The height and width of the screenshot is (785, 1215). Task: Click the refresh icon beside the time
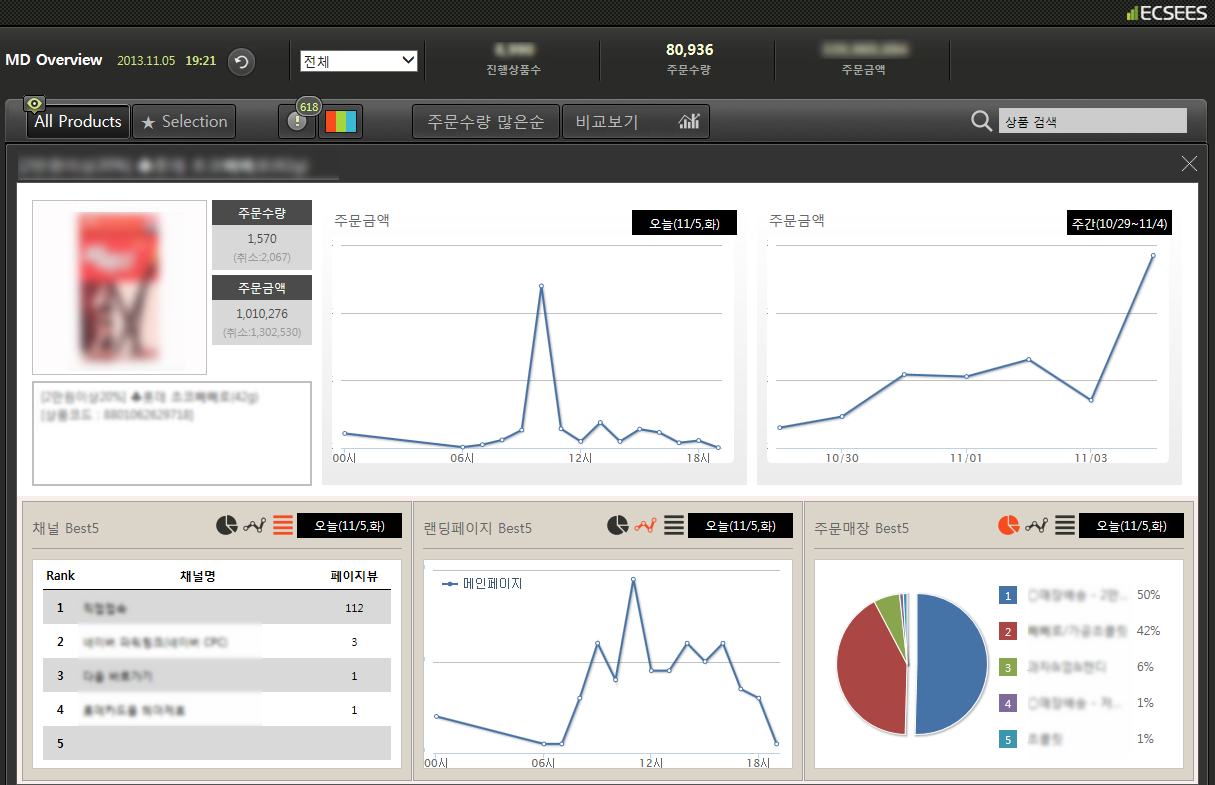(x=241, y=62)
